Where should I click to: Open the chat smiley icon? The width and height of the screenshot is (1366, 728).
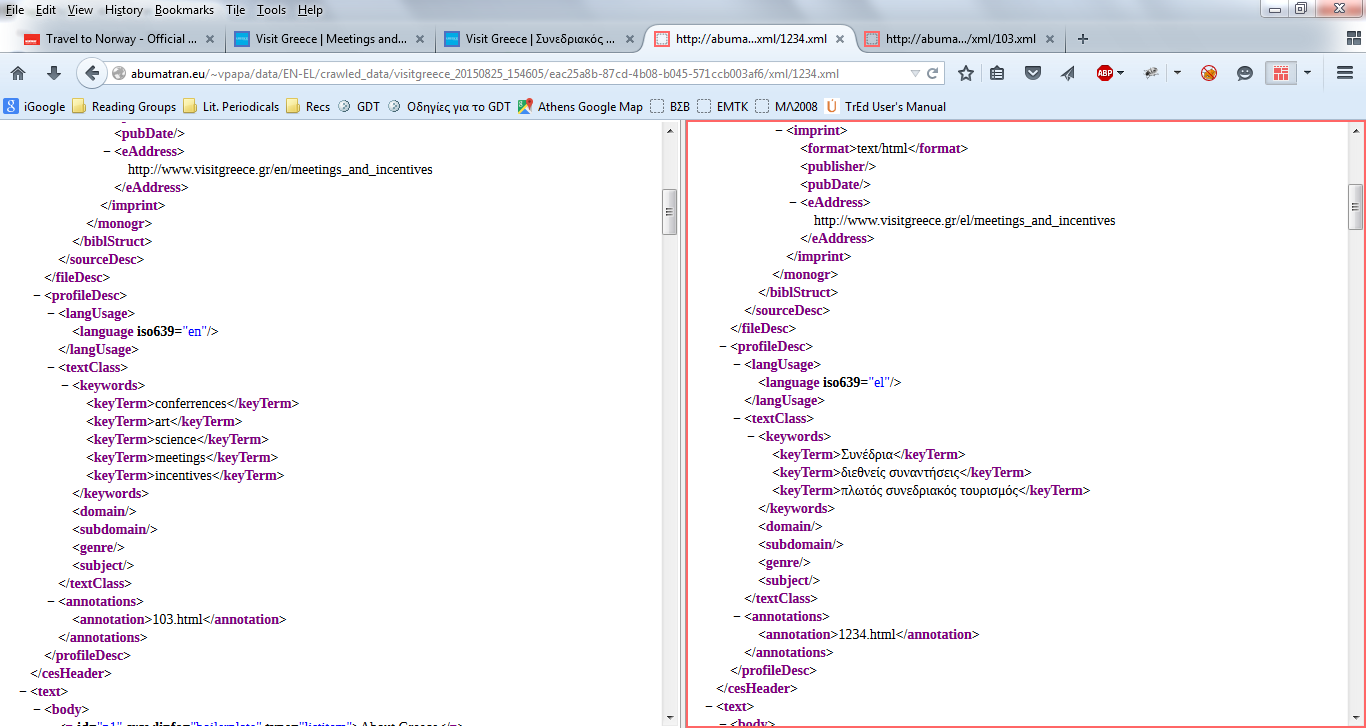(1245, 73)
